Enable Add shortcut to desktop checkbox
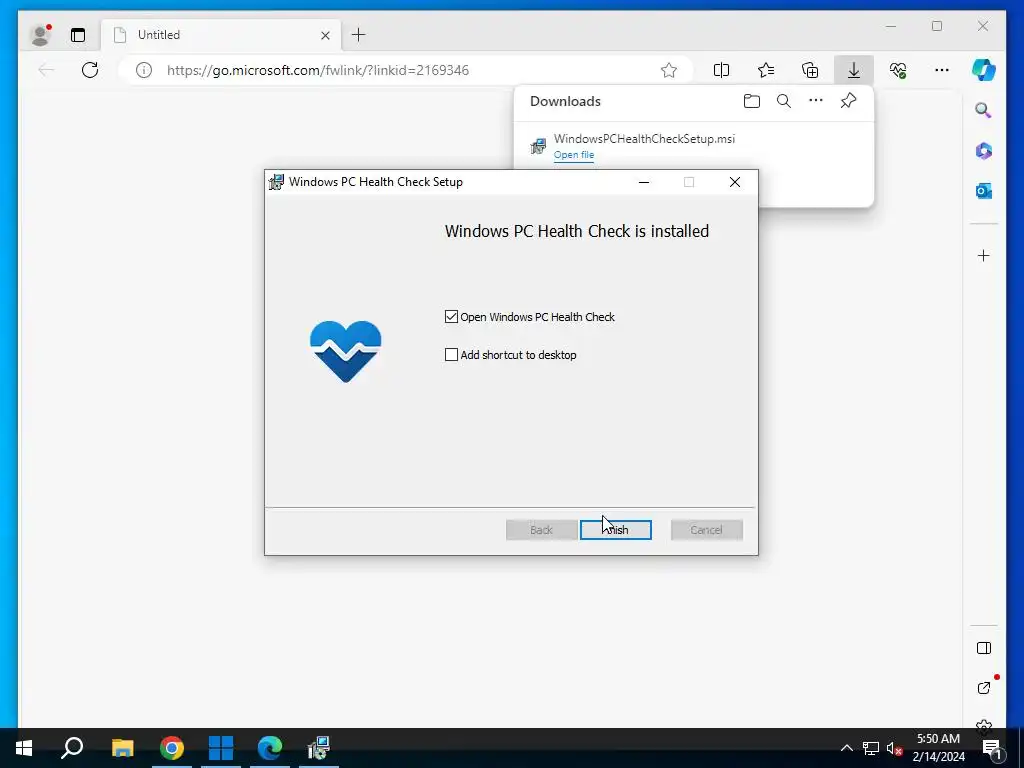The width and height of the screenshot is (1024, 768). tap(451, 355)
